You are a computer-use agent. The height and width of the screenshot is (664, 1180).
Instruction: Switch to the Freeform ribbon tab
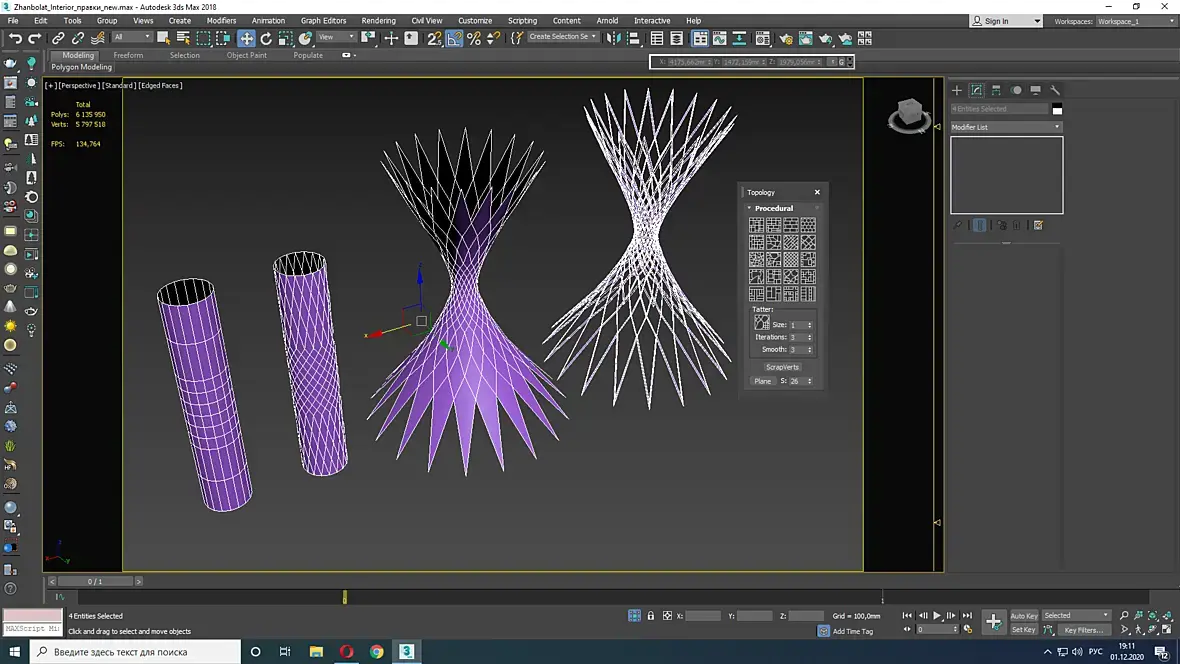tap(128, 55)
